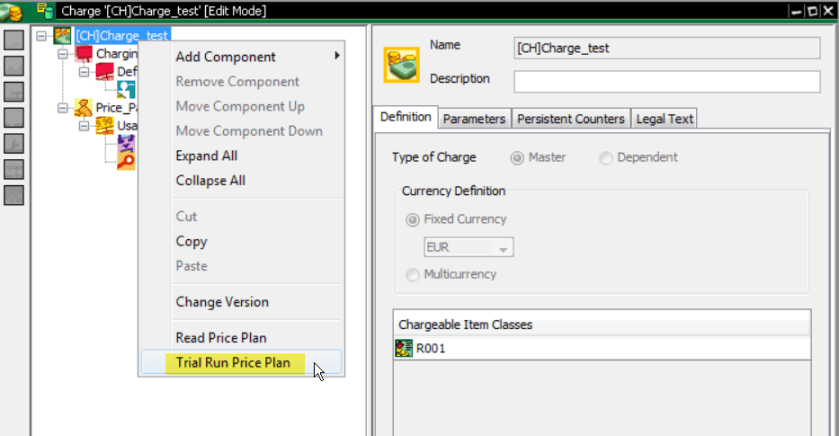
Task: Switch to the Persistent Counters tab
Action: coord(571,119)
